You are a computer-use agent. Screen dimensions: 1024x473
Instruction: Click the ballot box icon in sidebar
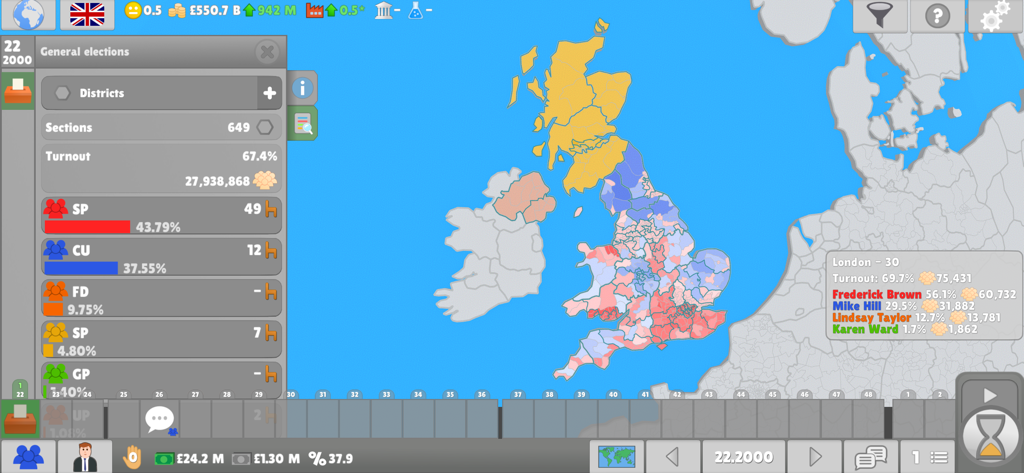(18, 92)
